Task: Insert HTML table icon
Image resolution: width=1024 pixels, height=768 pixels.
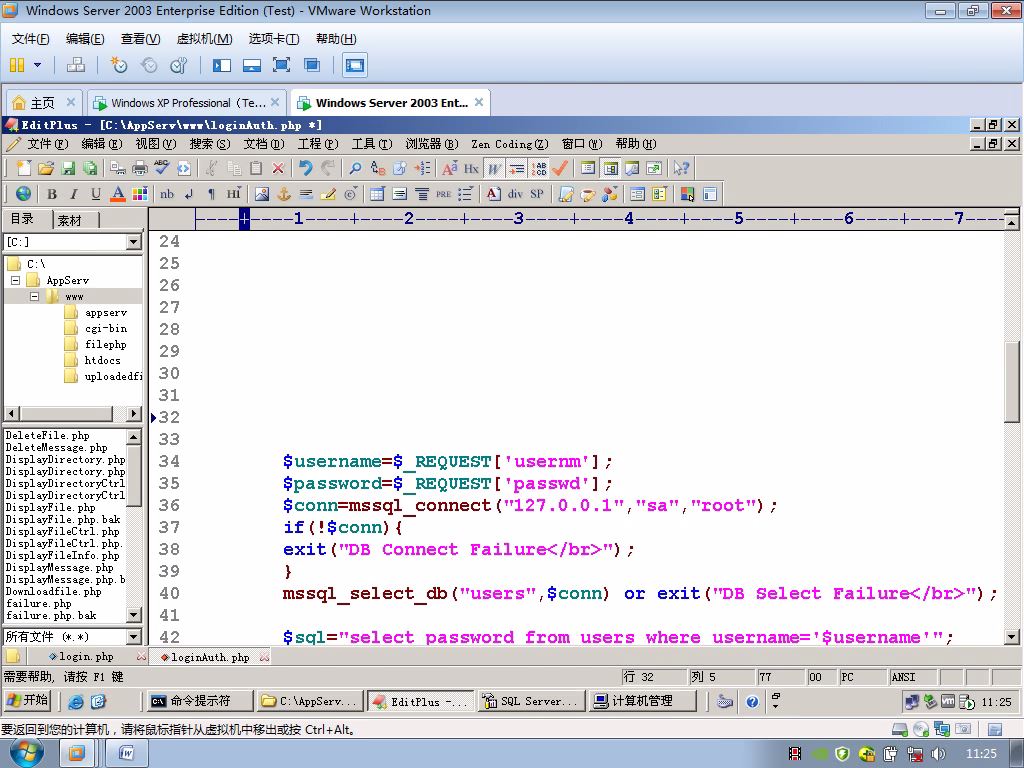Action: coord(377,194)
